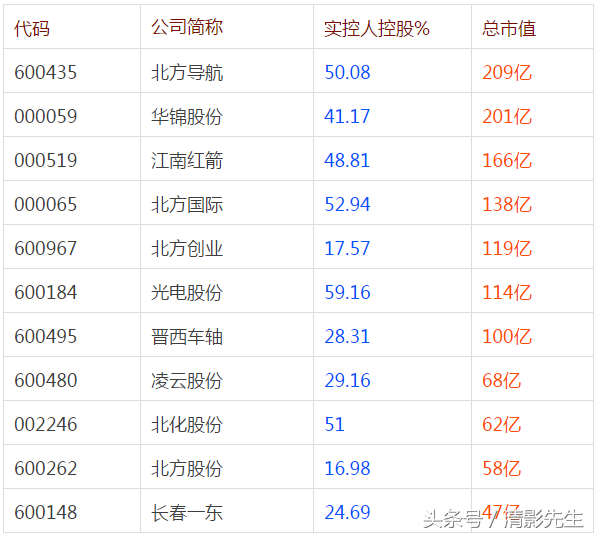This screenshot has height=536, width=596.
Task: Select stock code 600184
Action: tap(46, 292)
